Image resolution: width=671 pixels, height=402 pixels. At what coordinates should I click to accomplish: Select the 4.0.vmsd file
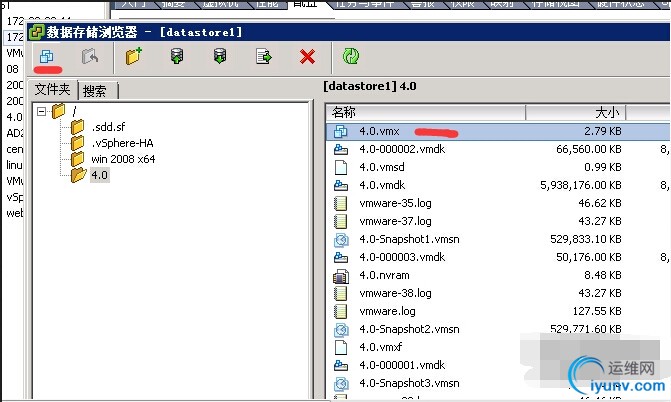pos(382,167)
